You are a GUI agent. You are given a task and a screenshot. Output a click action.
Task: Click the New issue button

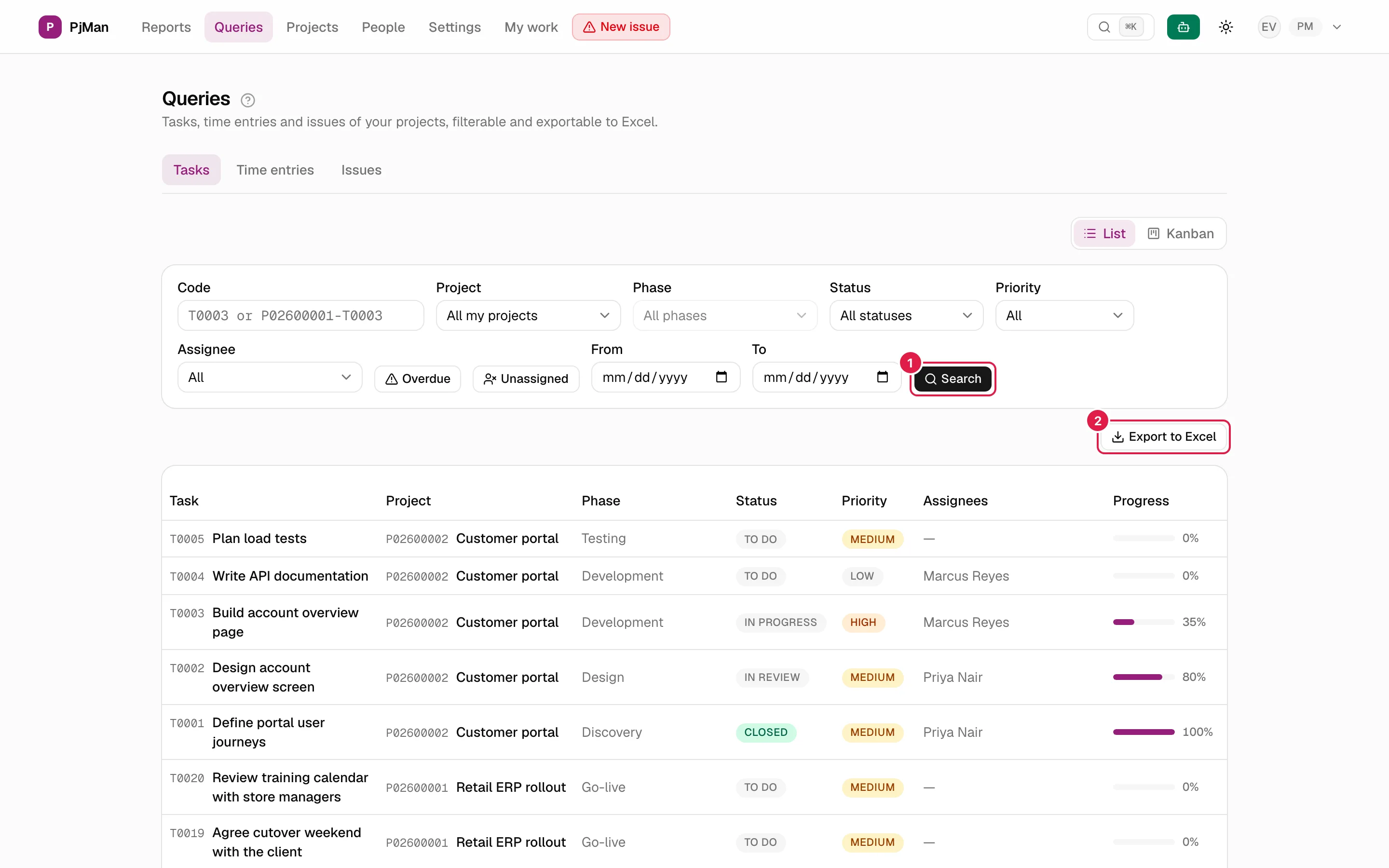point(621,27)
